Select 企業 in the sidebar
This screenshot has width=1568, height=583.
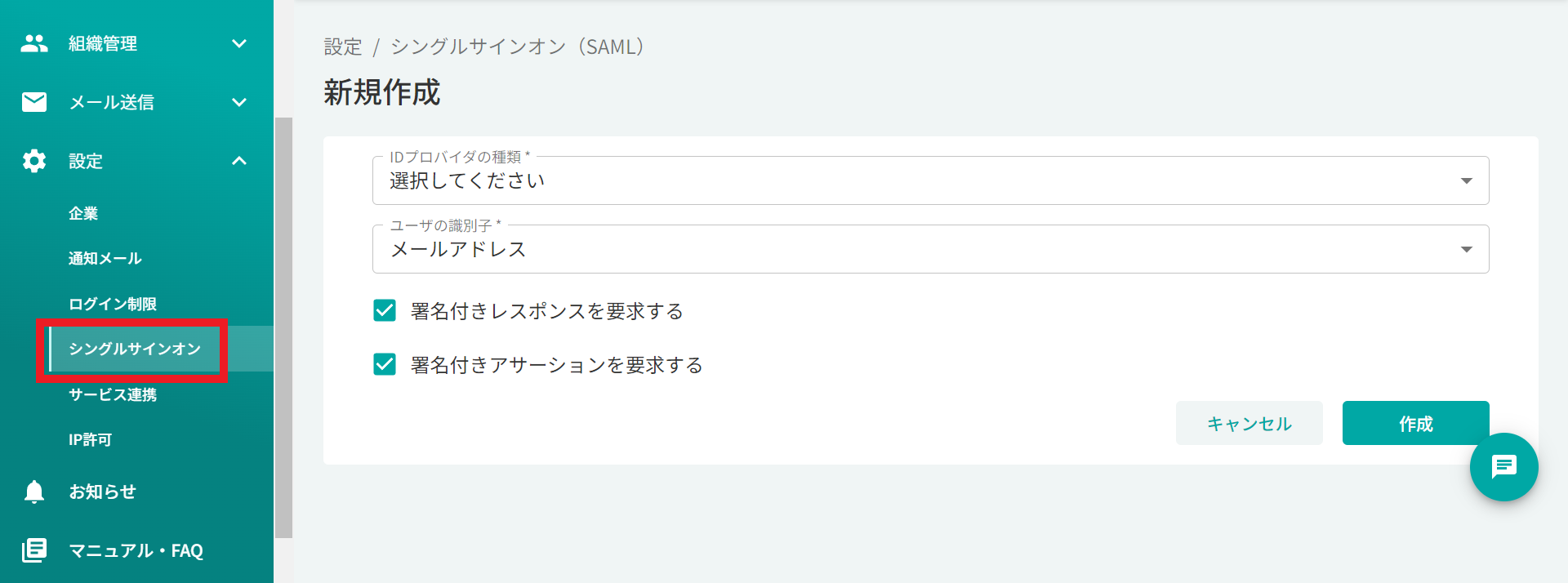pyautogui.click(x=83, y=213)
